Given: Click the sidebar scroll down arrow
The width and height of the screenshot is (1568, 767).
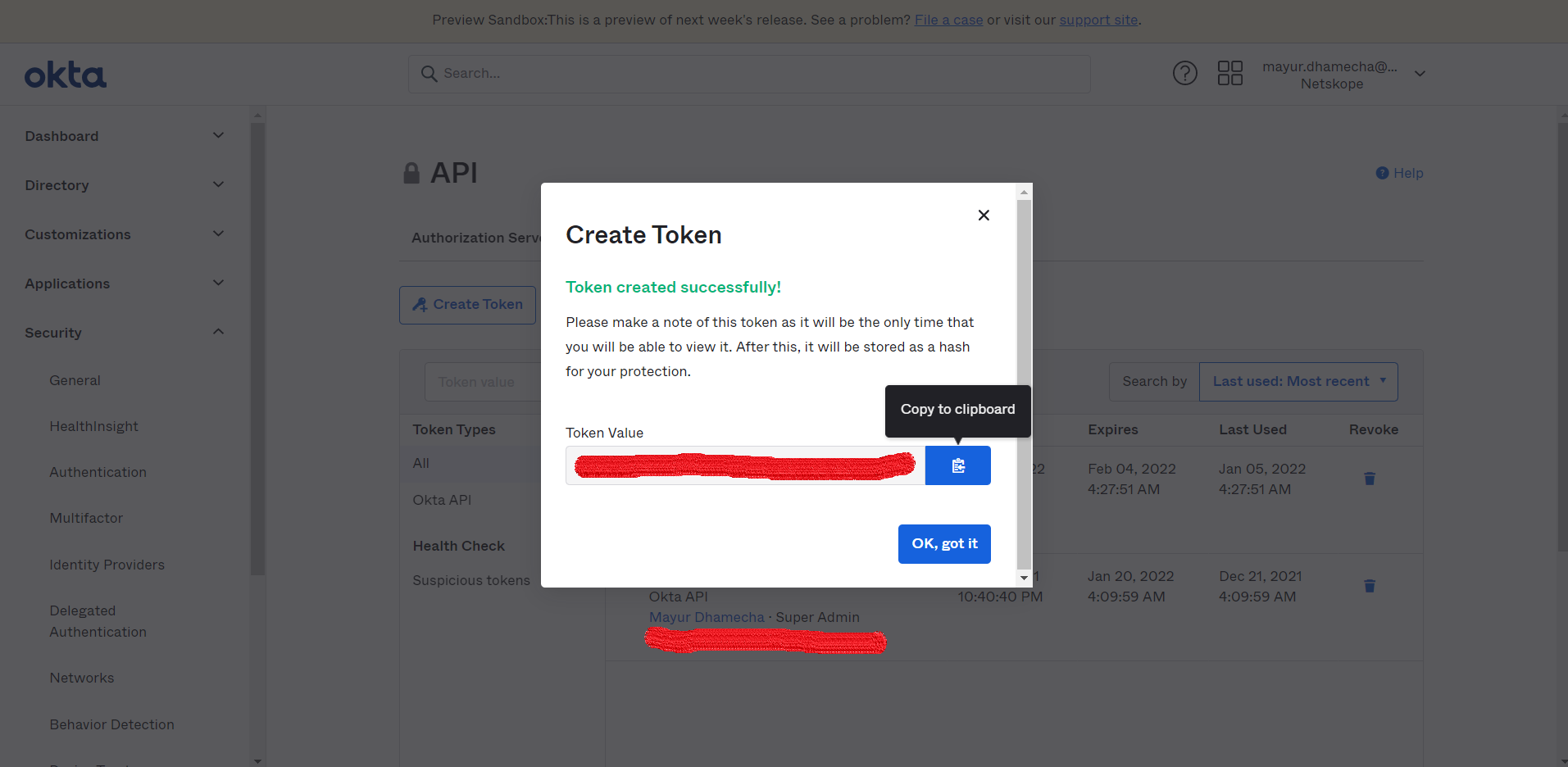Looking at the screenshot, I should click(x=257, y=760).
